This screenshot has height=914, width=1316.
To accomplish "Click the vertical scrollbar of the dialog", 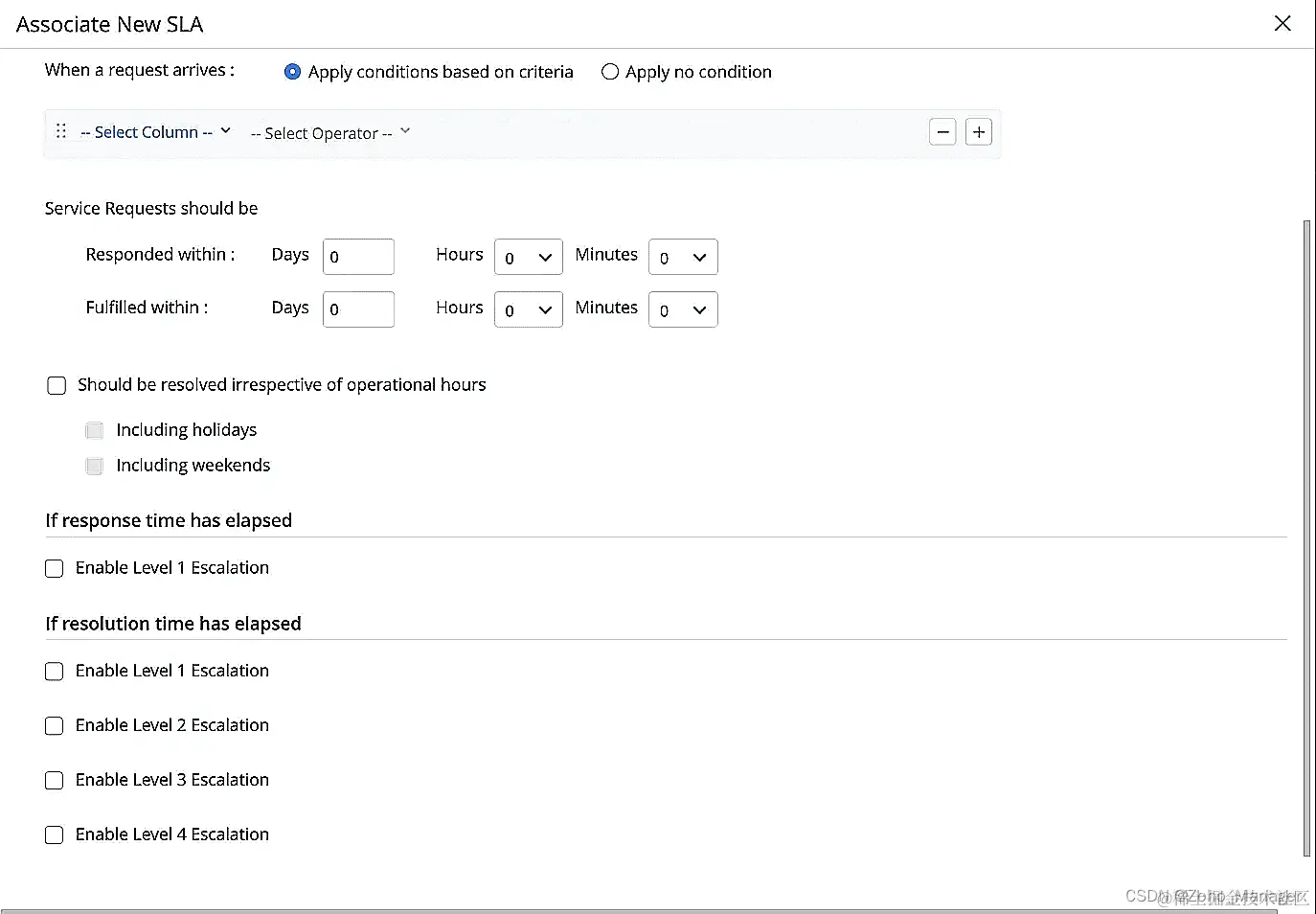I will pos(1306,537).
